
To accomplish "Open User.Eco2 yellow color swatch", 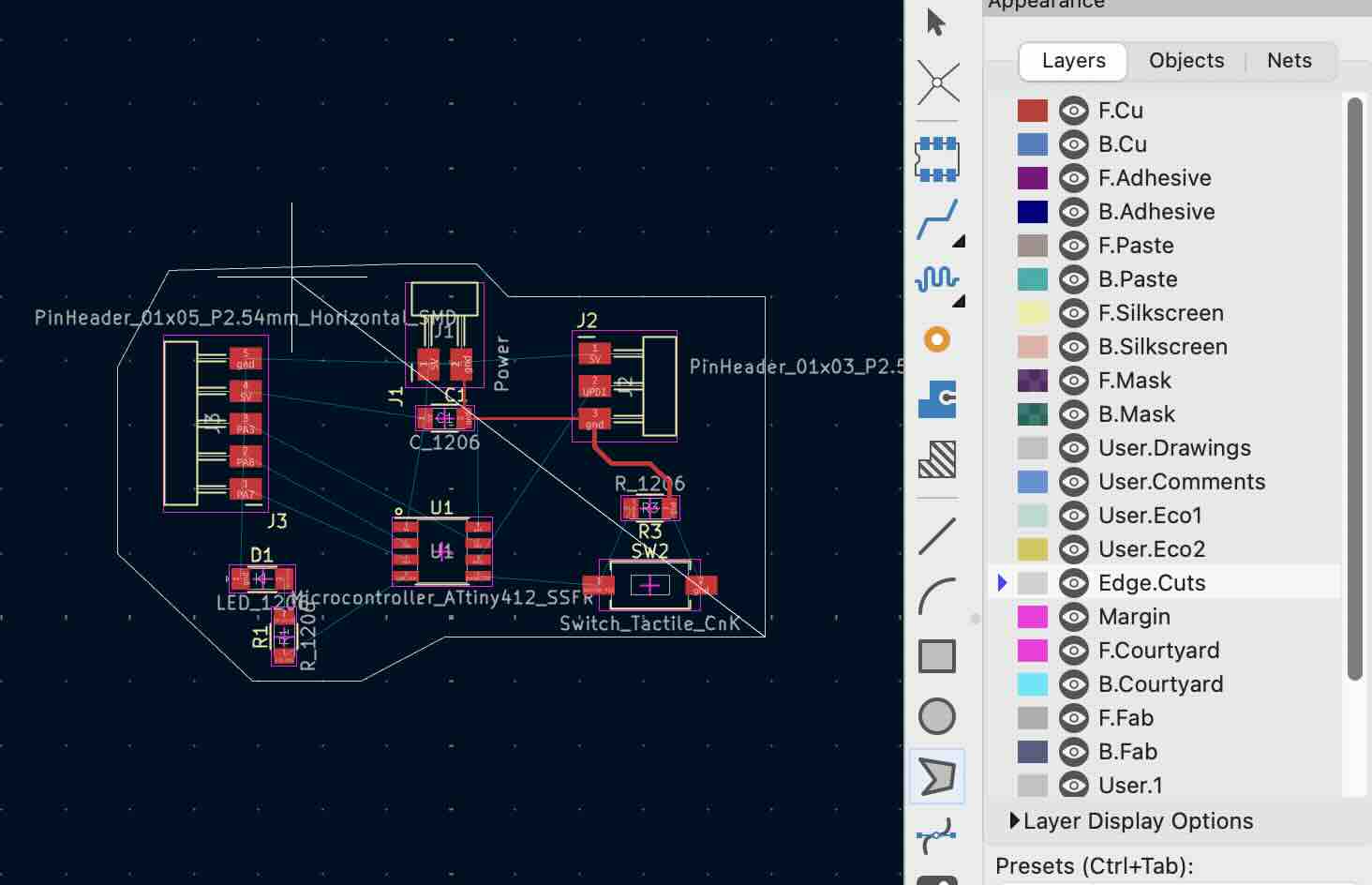I will (1033, 549).
